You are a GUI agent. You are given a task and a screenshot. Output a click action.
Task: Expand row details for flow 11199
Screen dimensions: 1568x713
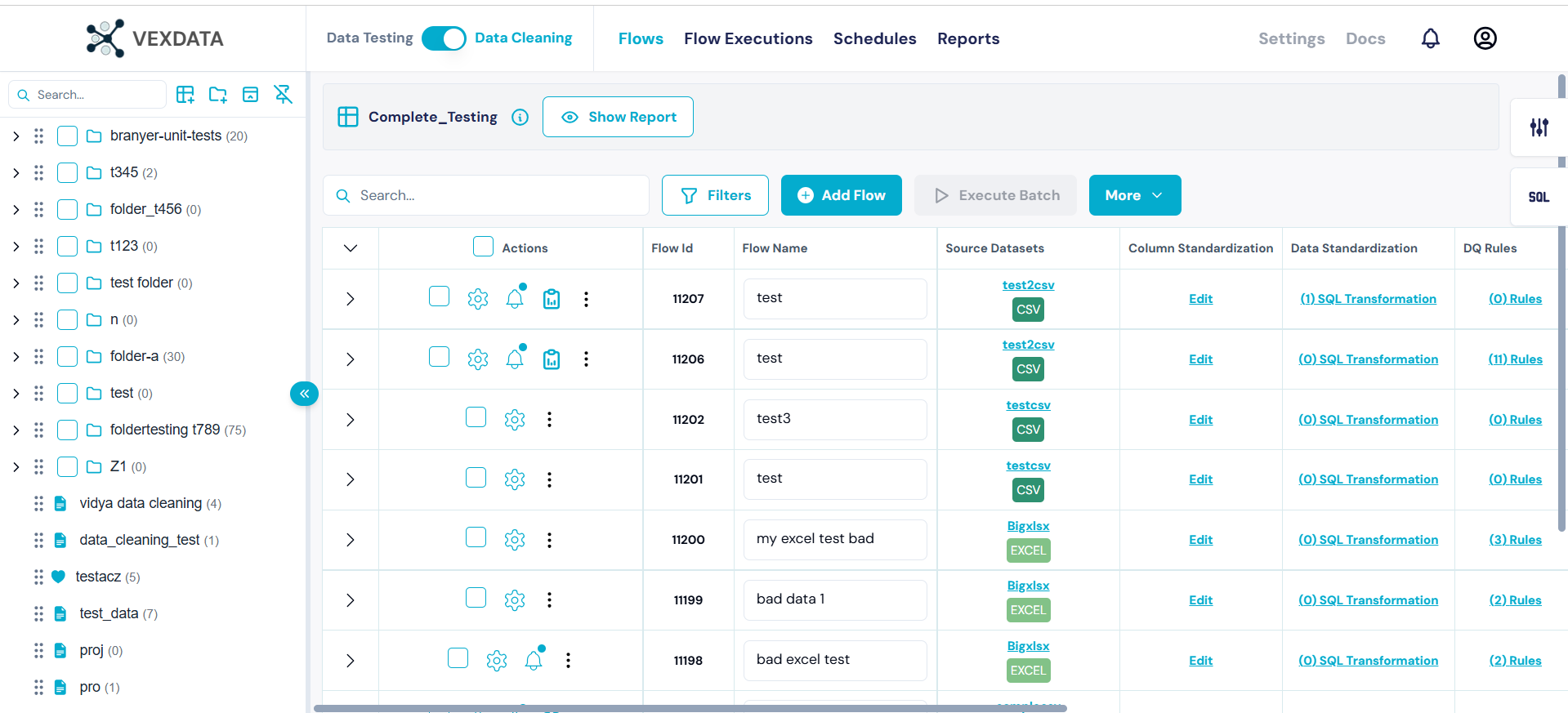[x=350, y=600]
